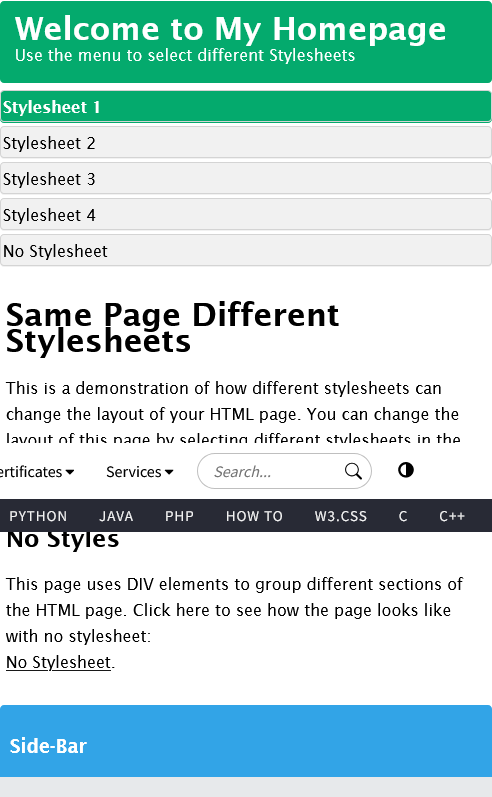Click the search magnifier icon

[x=353, y=471]
